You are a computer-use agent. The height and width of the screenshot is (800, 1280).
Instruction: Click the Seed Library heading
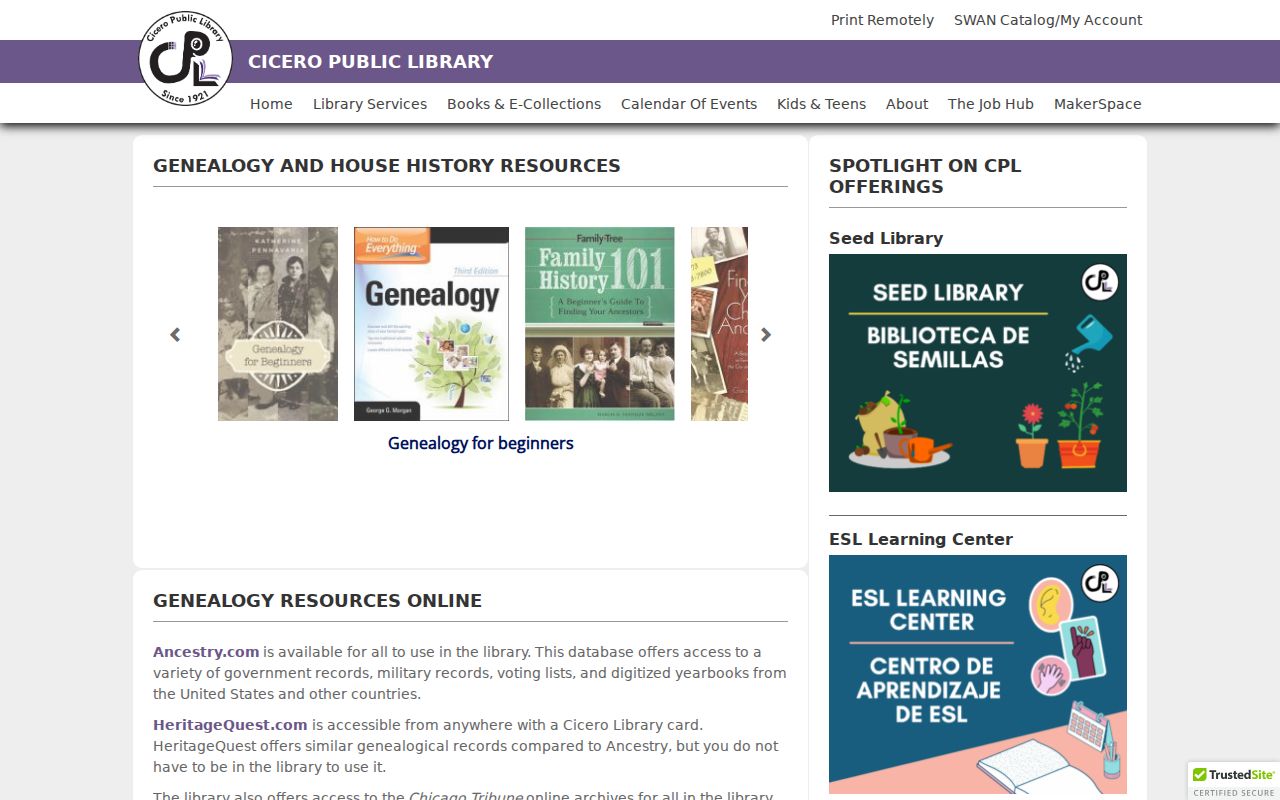[x=886, y=238]
